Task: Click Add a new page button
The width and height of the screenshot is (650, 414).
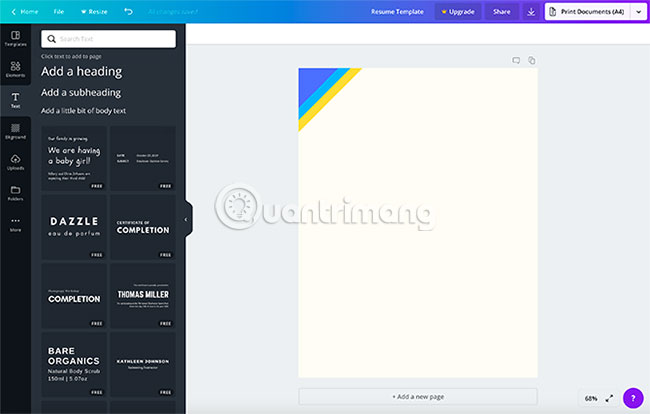Action: click(x=418, y=397)
